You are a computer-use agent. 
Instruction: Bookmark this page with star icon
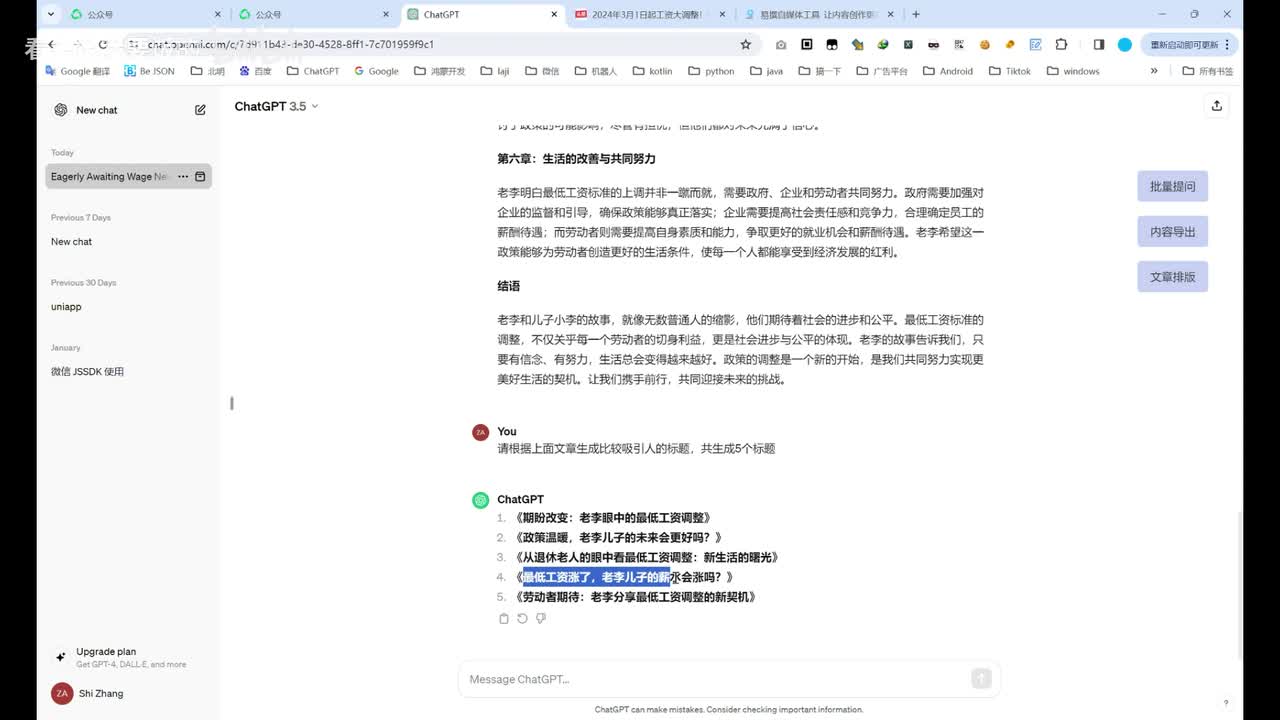745,45
